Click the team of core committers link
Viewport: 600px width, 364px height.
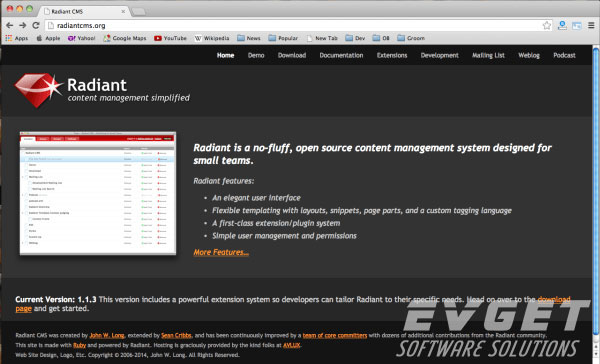click(335, 335)
